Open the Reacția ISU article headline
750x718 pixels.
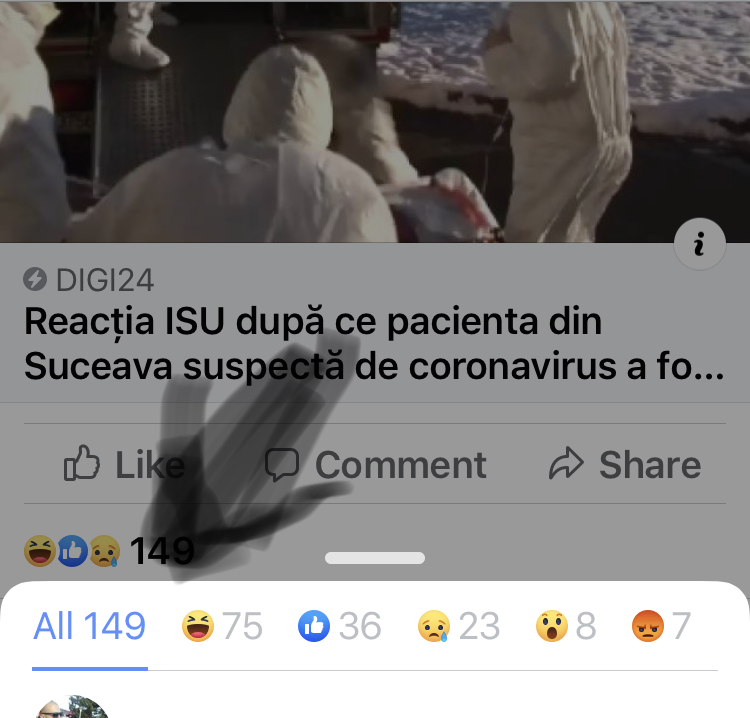tap(374, 344)
